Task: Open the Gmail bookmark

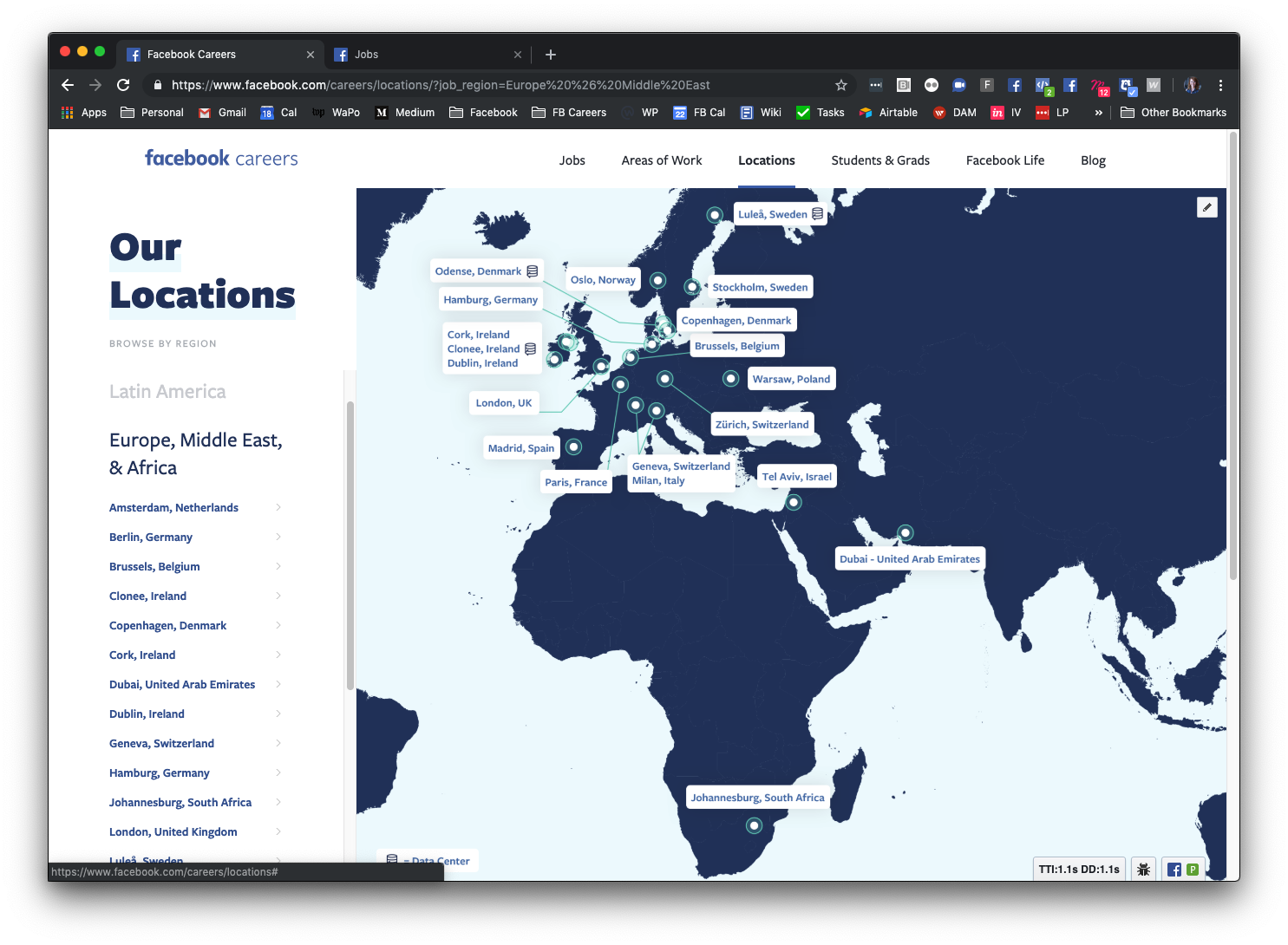Action: [x=222, y=113]
